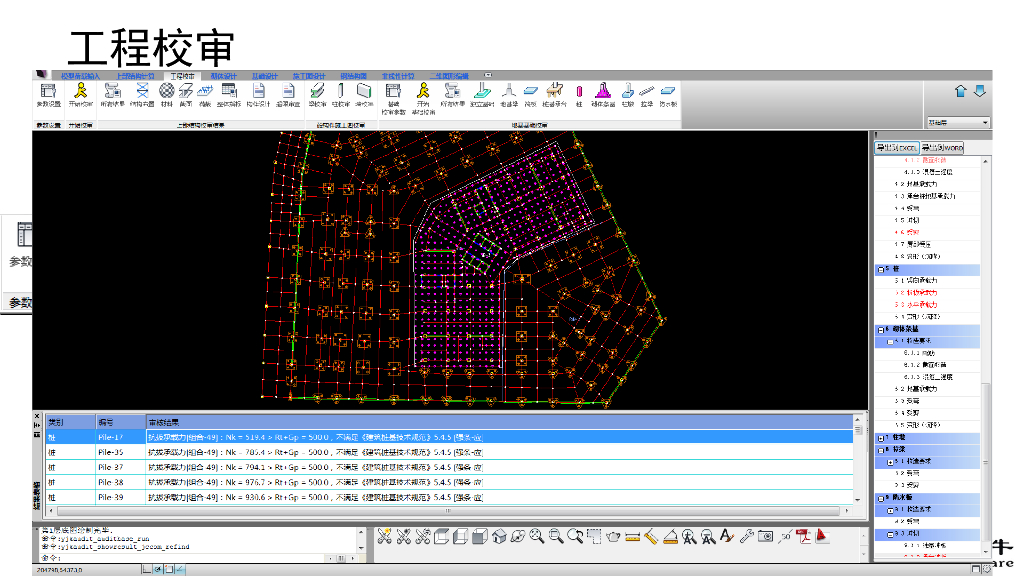
Task: Click the 导出到word button
Action: pyautogui.click(x=942, y=147)
